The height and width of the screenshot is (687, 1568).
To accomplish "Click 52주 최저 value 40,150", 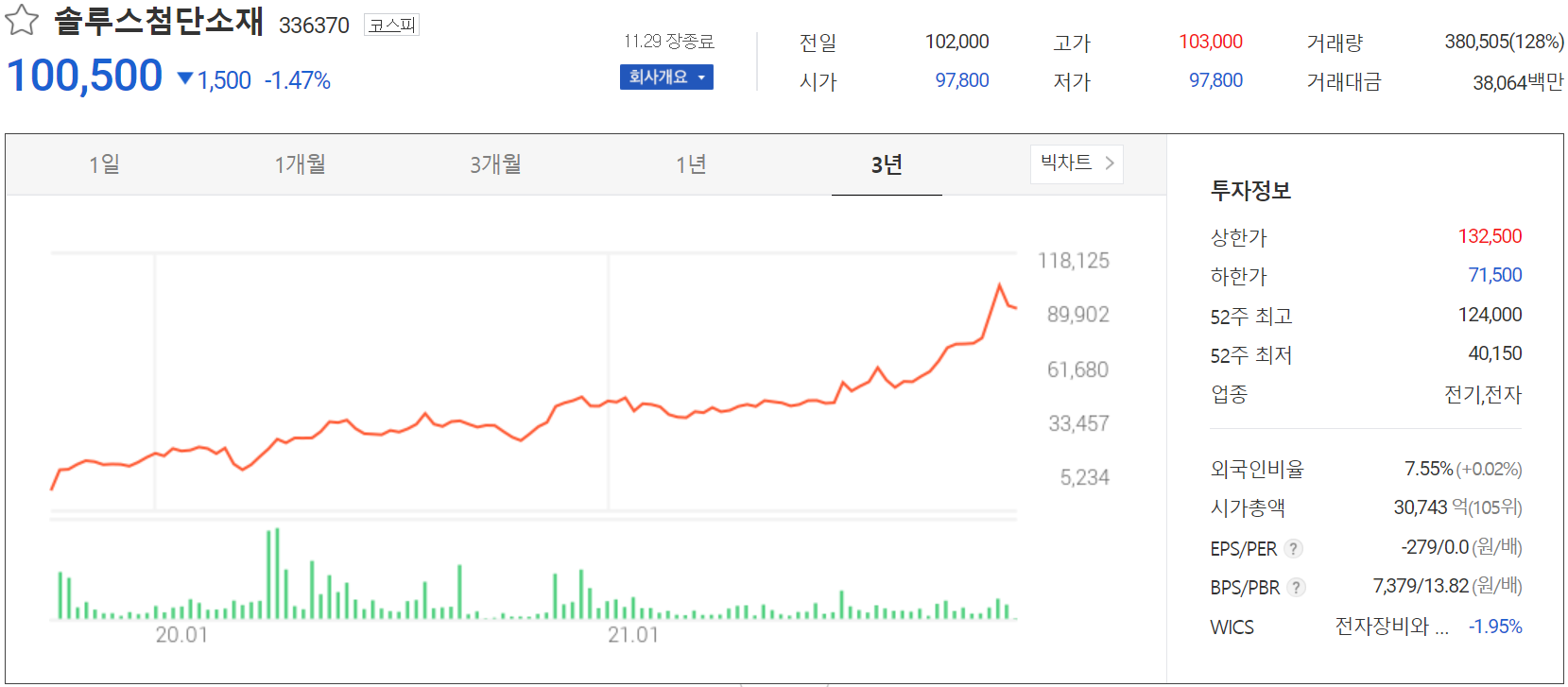I will 1495,353.
